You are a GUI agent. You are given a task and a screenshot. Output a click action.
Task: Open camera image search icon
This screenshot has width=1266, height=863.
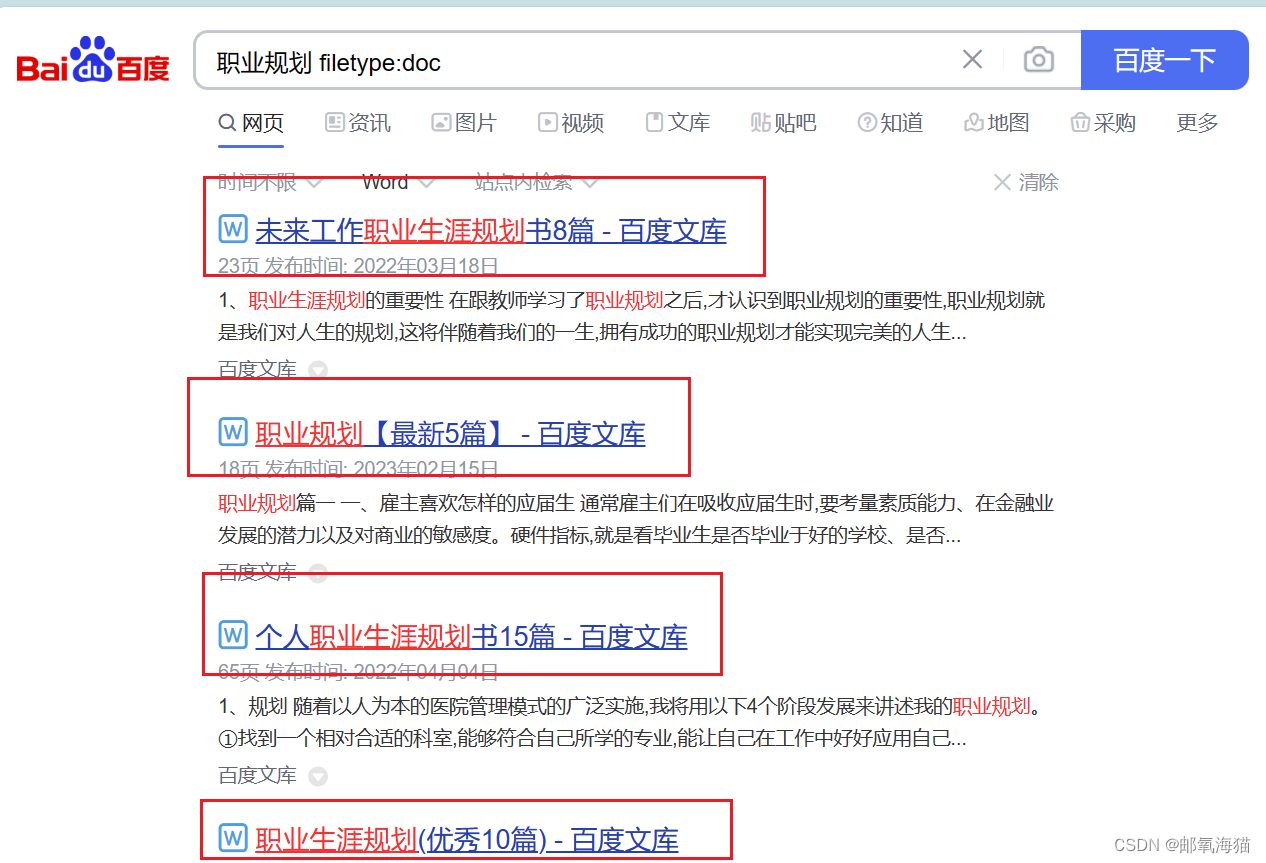1039,60
